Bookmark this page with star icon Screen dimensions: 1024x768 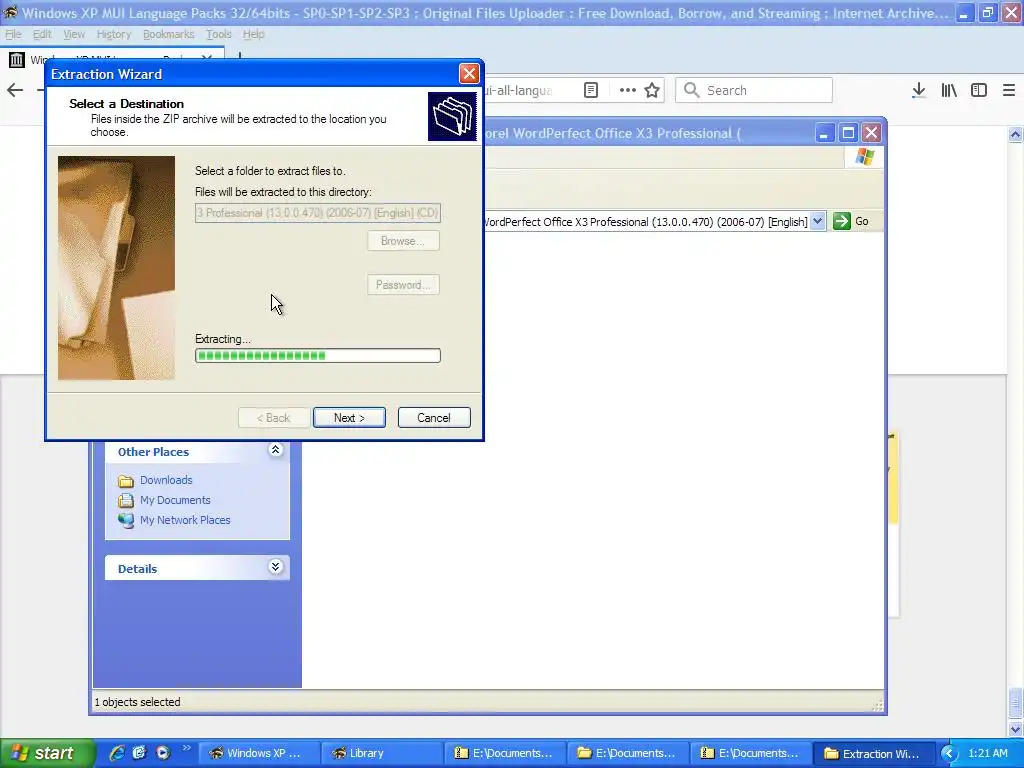pos(652,90)
